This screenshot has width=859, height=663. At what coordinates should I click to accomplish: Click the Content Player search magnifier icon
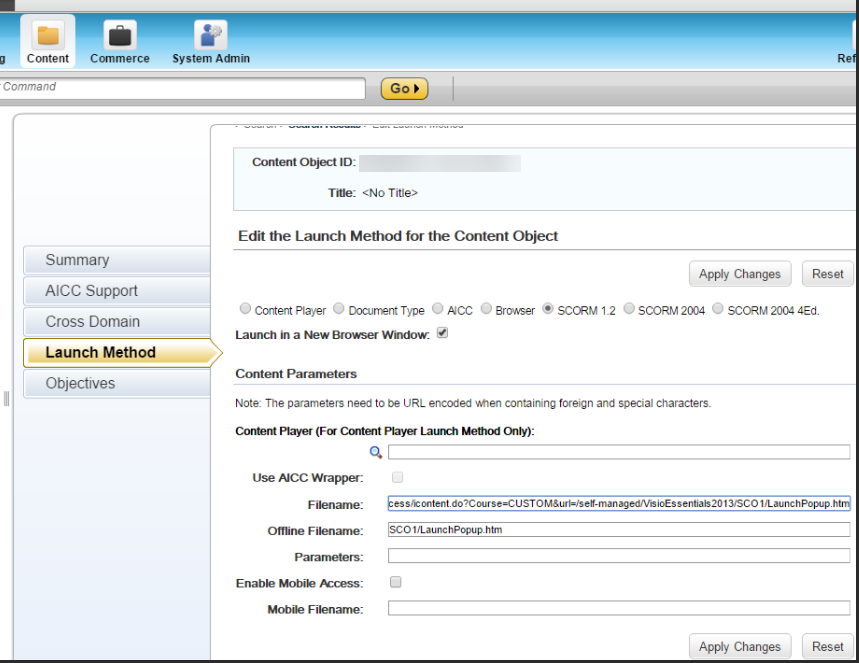point(376,453)
